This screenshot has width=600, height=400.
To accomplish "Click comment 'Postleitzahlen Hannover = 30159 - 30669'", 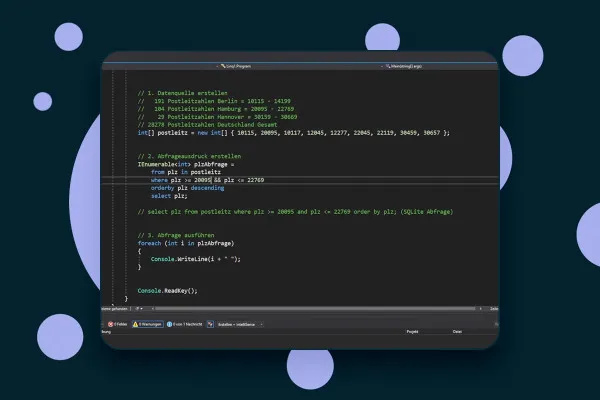I will 217,117.
